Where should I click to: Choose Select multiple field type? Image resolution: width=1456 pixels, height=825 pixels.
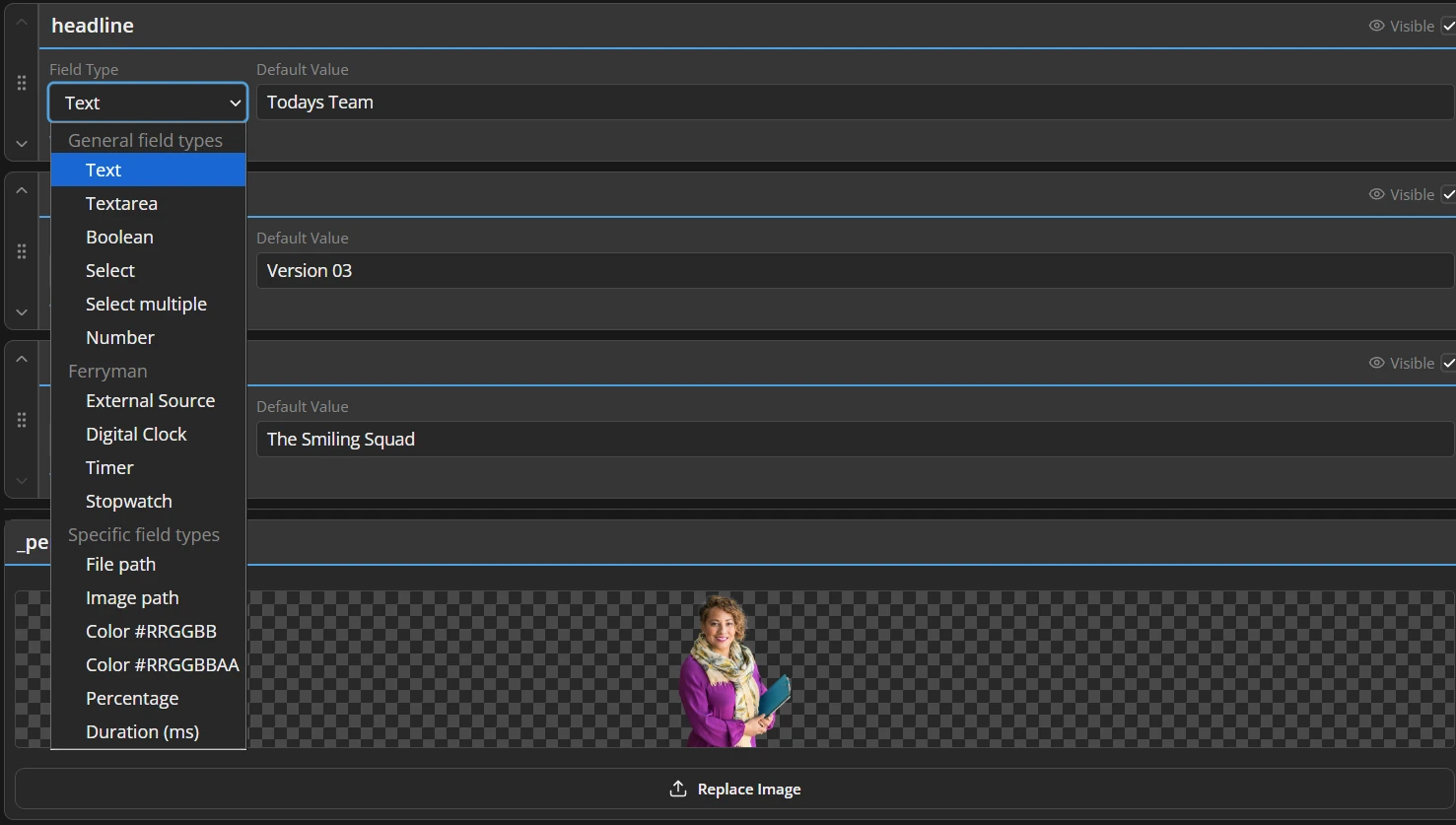(x=148, y=304)
